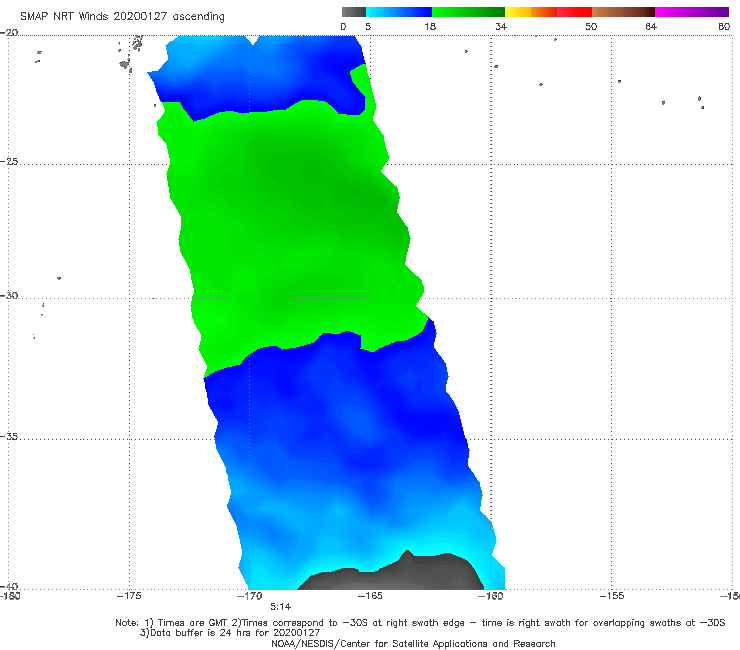
Task: Click the title 'SMAP NRT Winds 20200127 ascending'
Action: [122, 16]
